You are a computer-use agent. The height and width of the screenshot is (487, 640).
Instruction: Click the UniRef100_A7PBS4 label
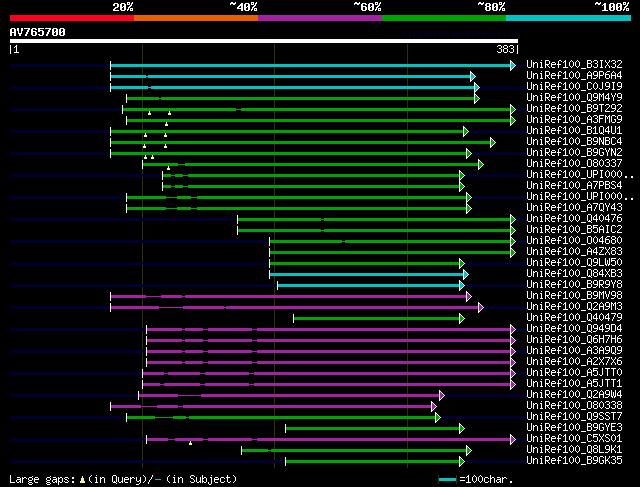click(x=574, y=186)
